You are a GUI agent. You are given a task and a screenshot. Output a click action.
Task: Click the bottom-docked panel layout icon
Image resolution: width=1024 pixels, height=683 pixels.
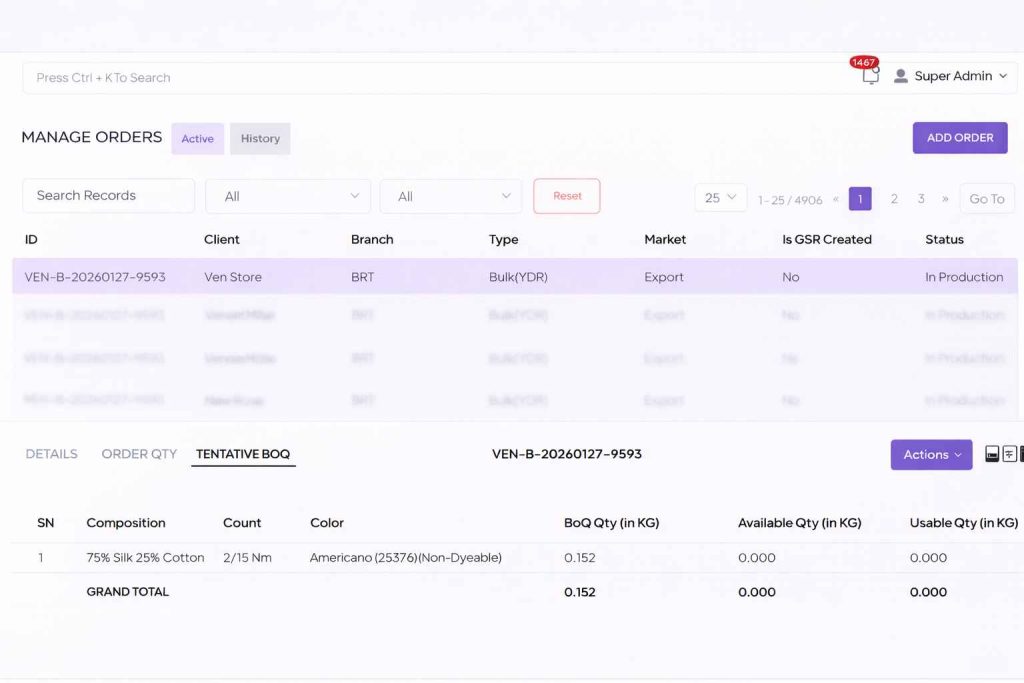tap(992, 454)
